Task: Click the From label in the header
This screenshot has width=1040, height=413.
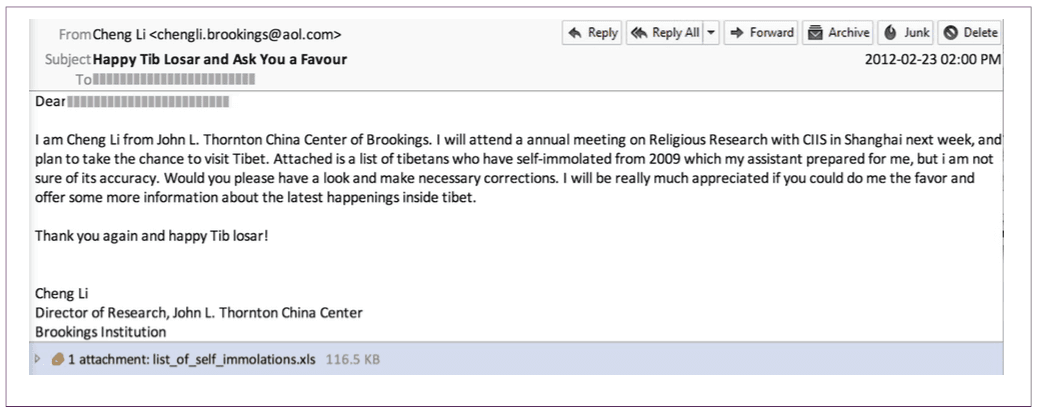Action: (x=74, y=34)
